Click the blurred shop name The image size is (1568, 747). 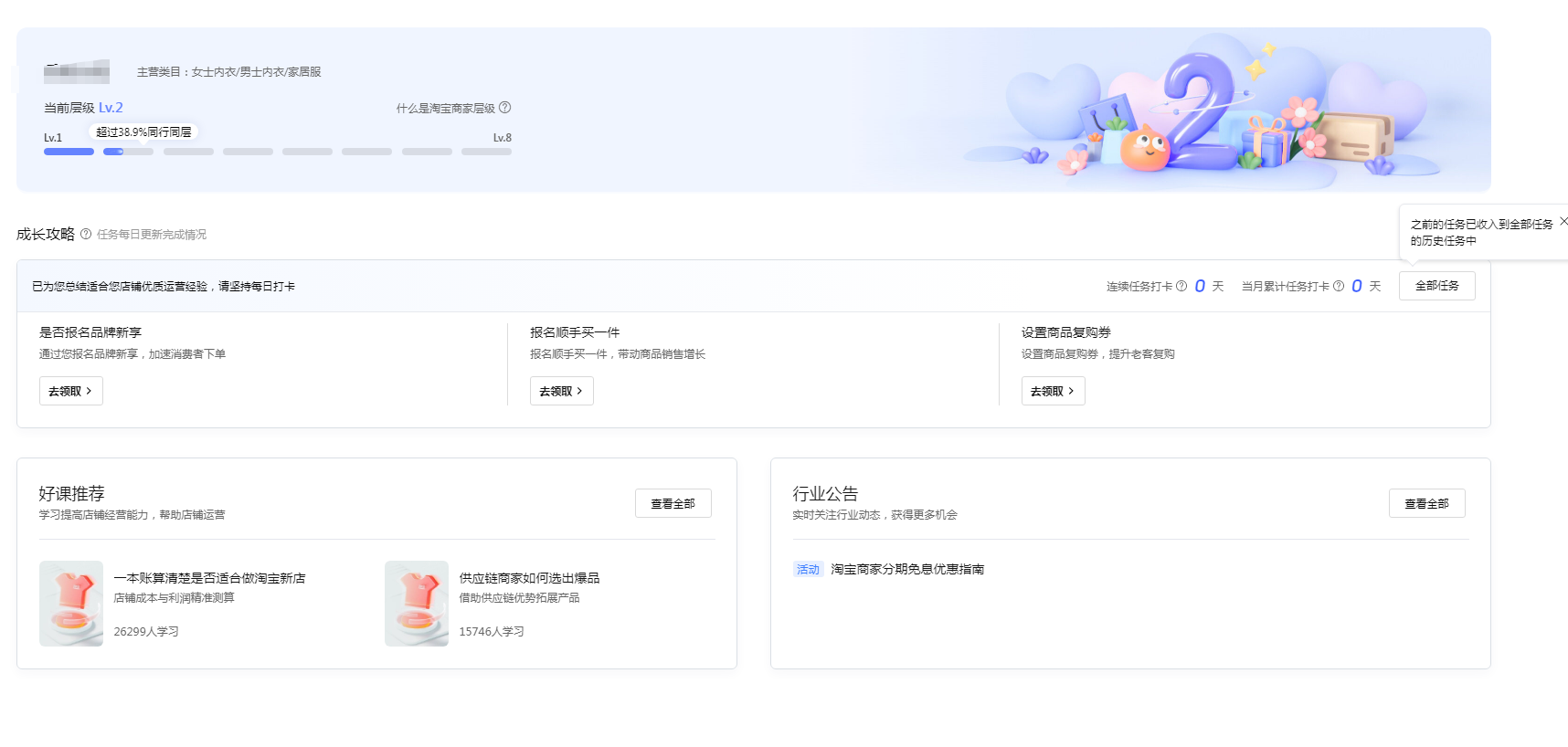(x=77, y=71)
